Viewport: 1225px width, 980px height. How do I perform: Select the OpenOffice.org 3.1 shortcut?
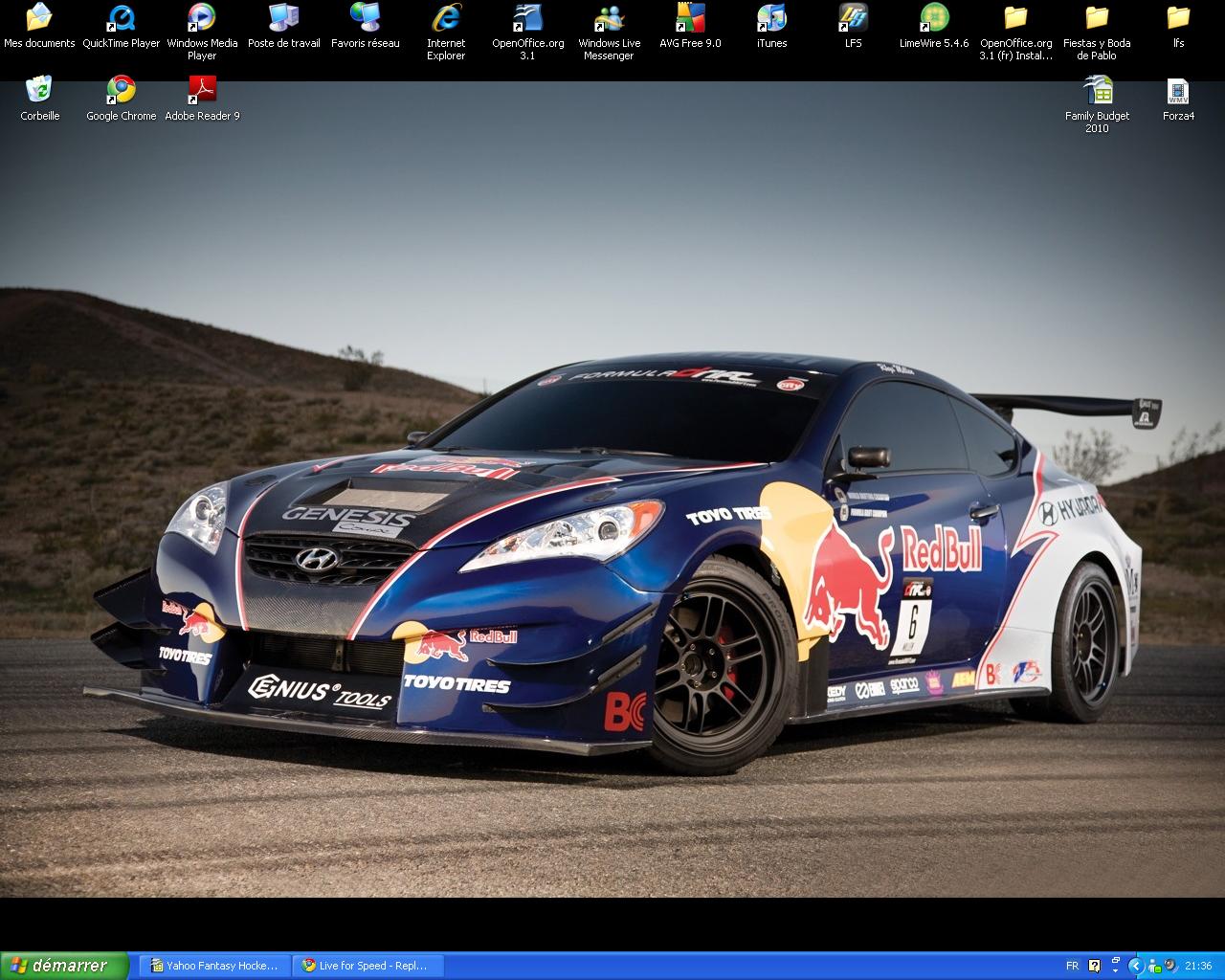click(528, 17)
